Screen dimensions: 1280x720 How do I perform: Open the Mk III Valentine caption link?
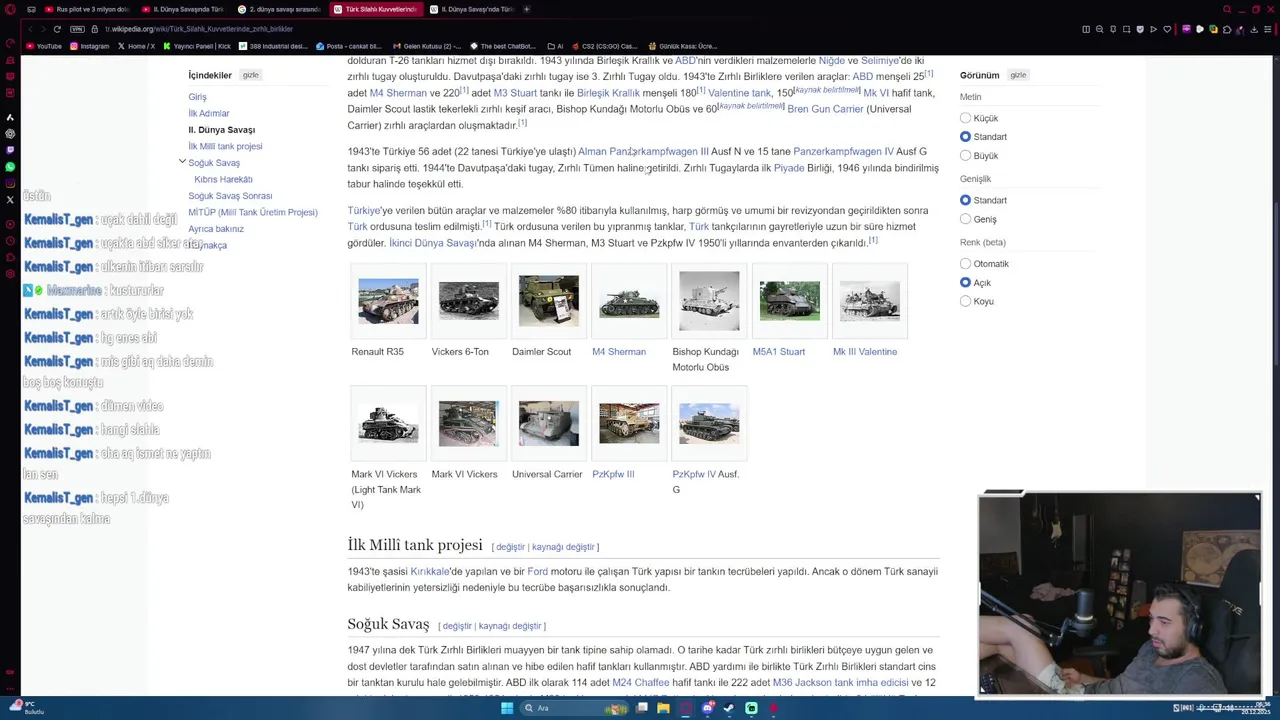[865, 352]
